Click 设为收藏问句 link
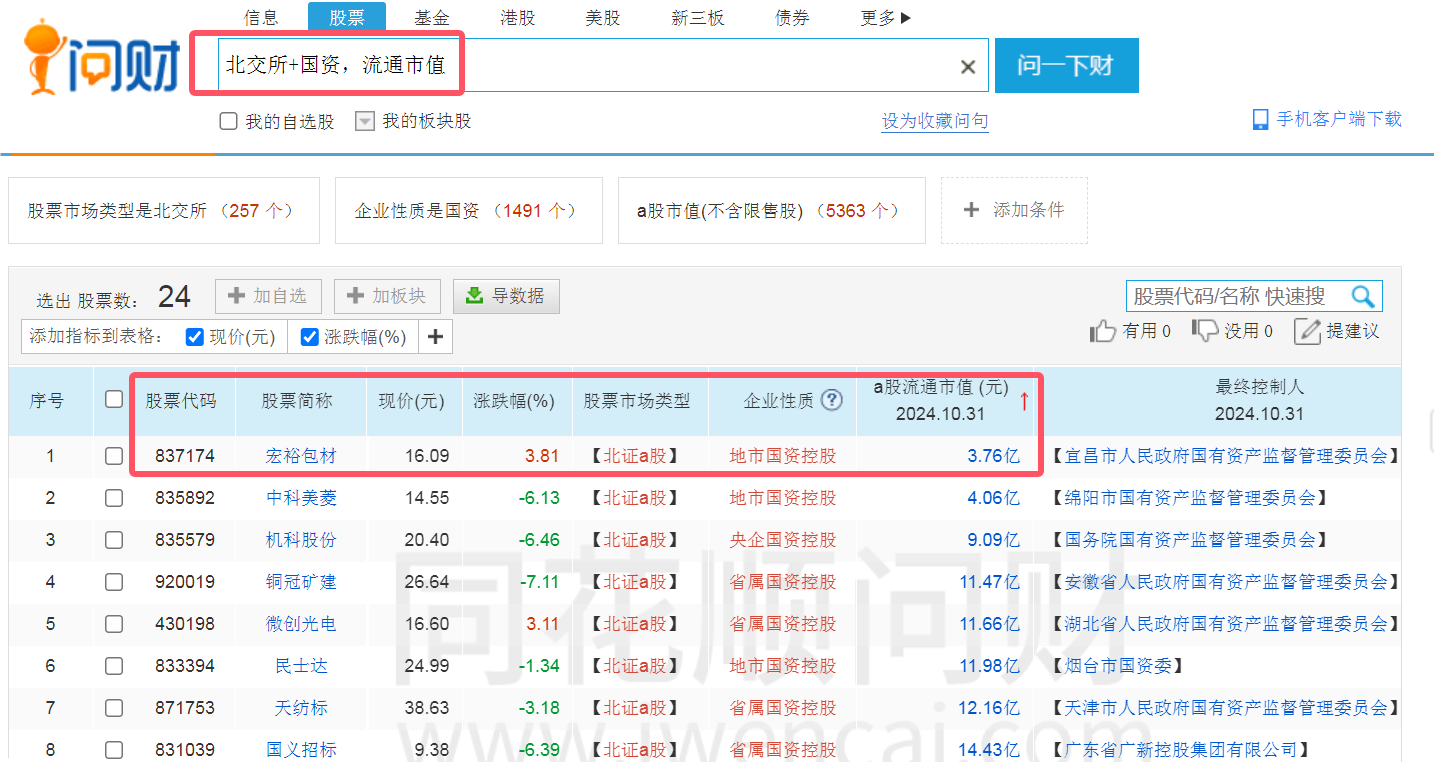The height and width of the screenshot is (762, 1434). coord(935,121)
